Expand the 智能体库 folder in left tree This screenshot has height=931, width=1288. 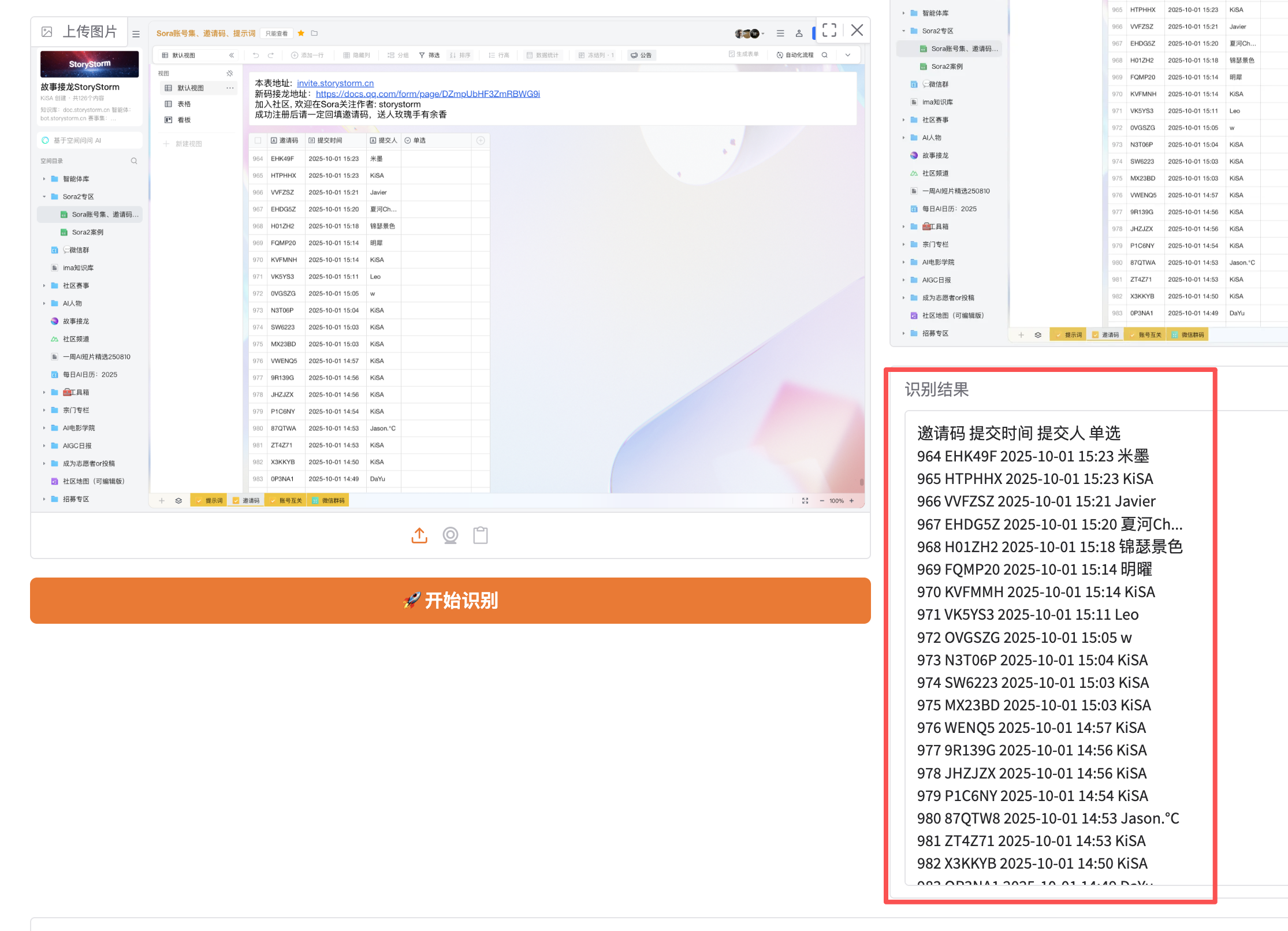pos(44,179)
